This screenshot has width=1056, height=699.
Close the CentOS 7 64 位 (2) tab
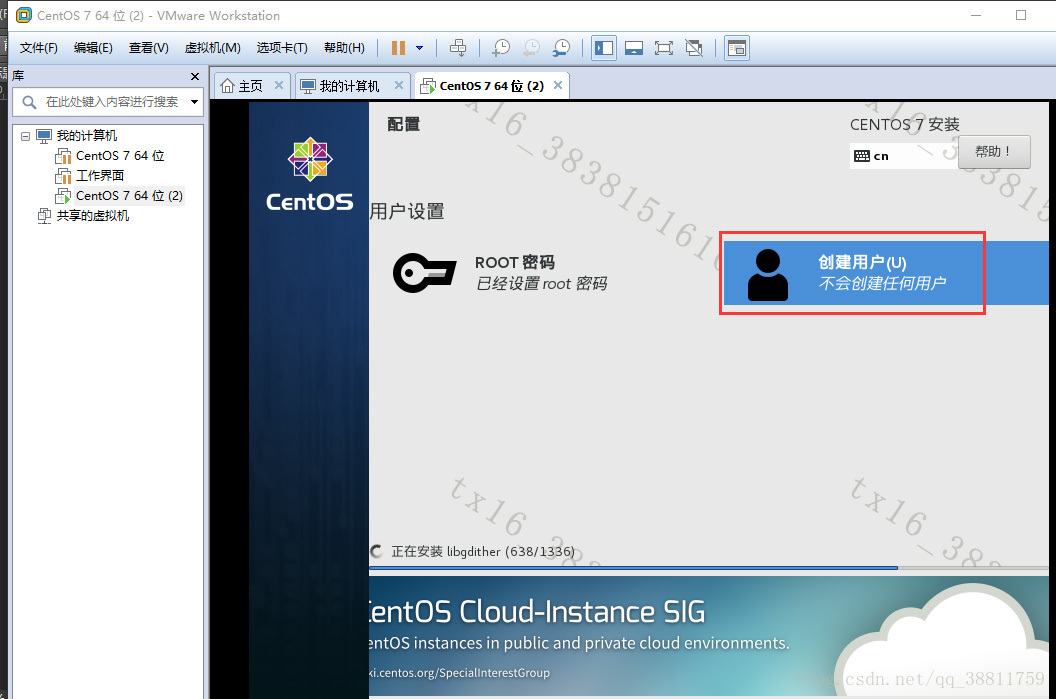(558, 86)
